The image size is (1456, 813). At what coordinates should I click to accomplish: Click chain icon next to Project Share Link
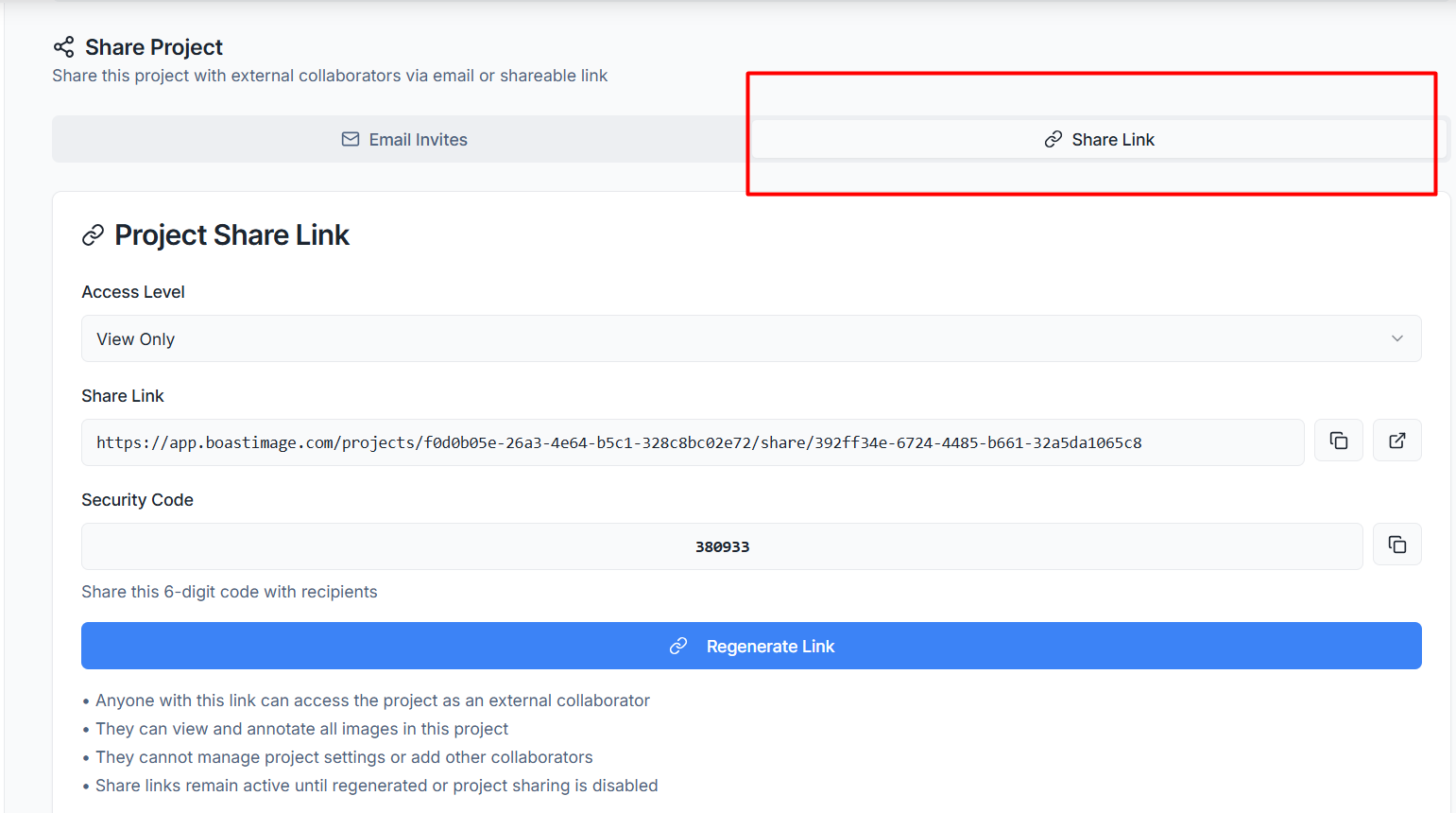[x=93, y=235]
